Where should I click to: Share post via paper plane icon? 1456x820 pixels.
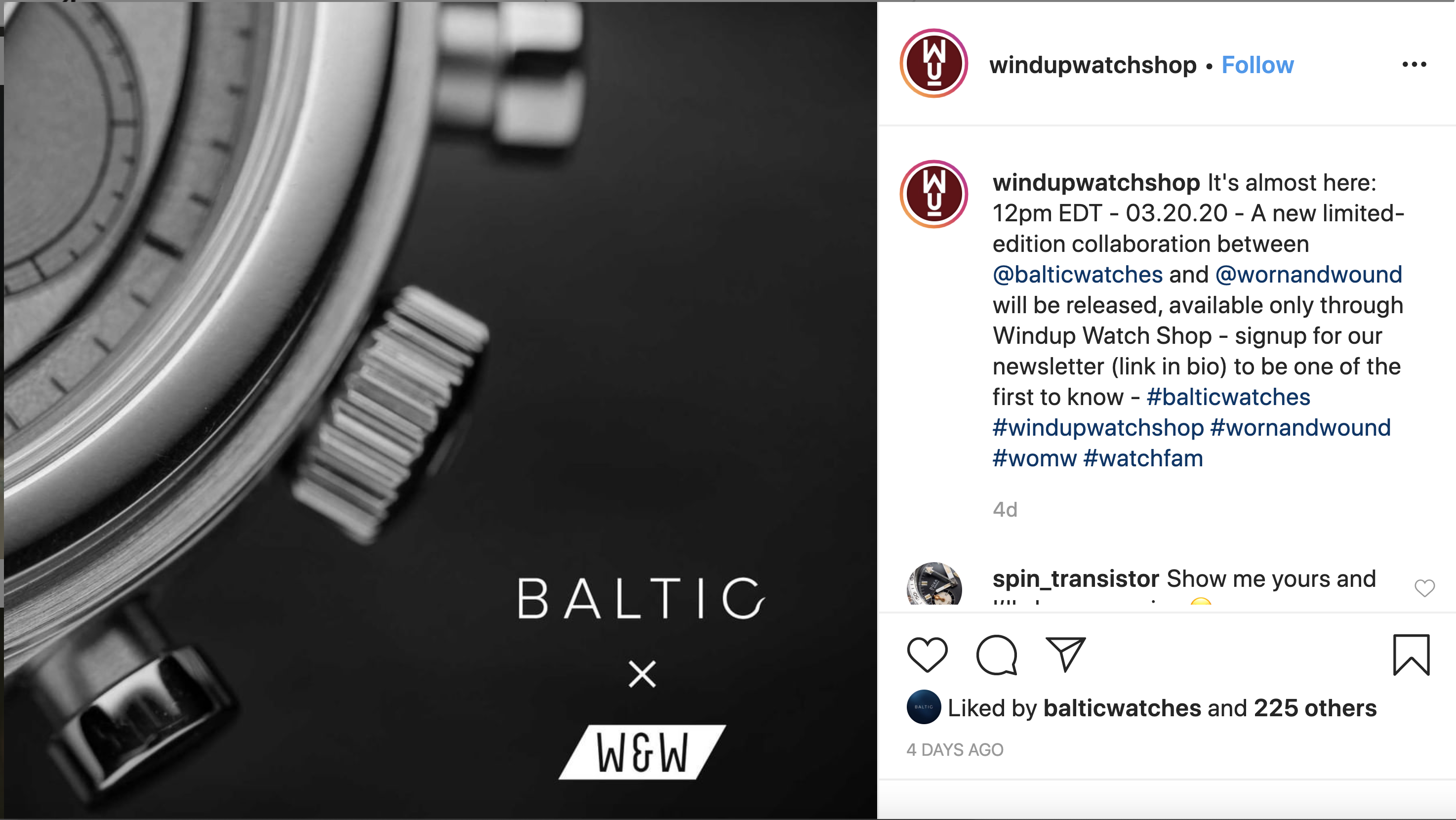1065,655
